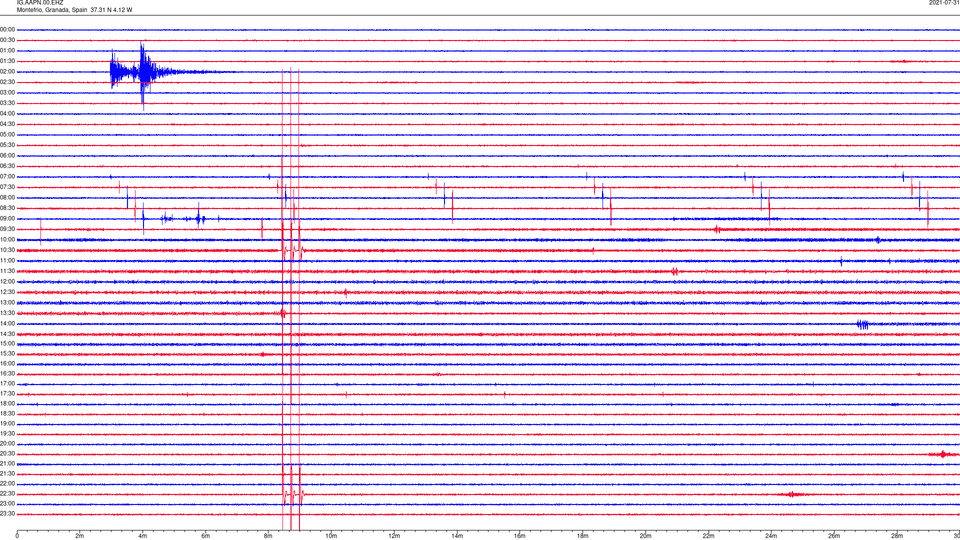960x540 pixels.
Task: Select the 13:00 row label
Action: pyautogui.click(x=7, y=302)
